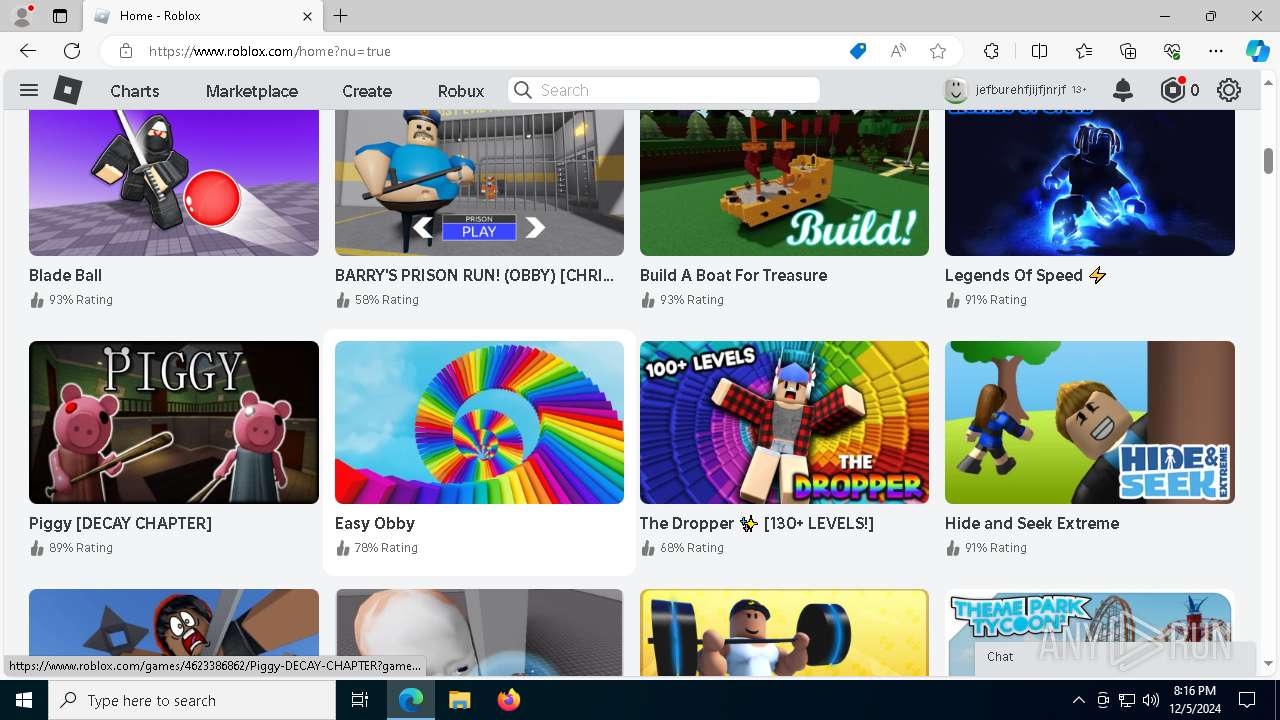Image resolution: width=1280 pixels, height=720 pixels.
Task: Click the Windows taskbar search box
Action: click(x=192, y=700)
